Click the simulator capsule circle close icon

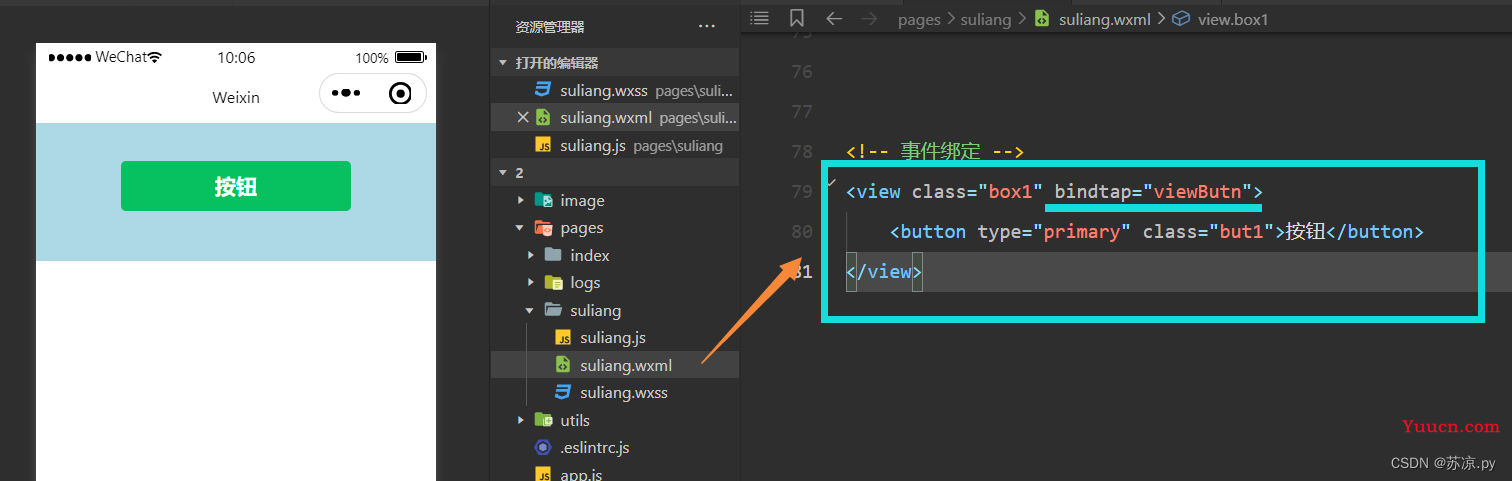(x=400, y=94)
